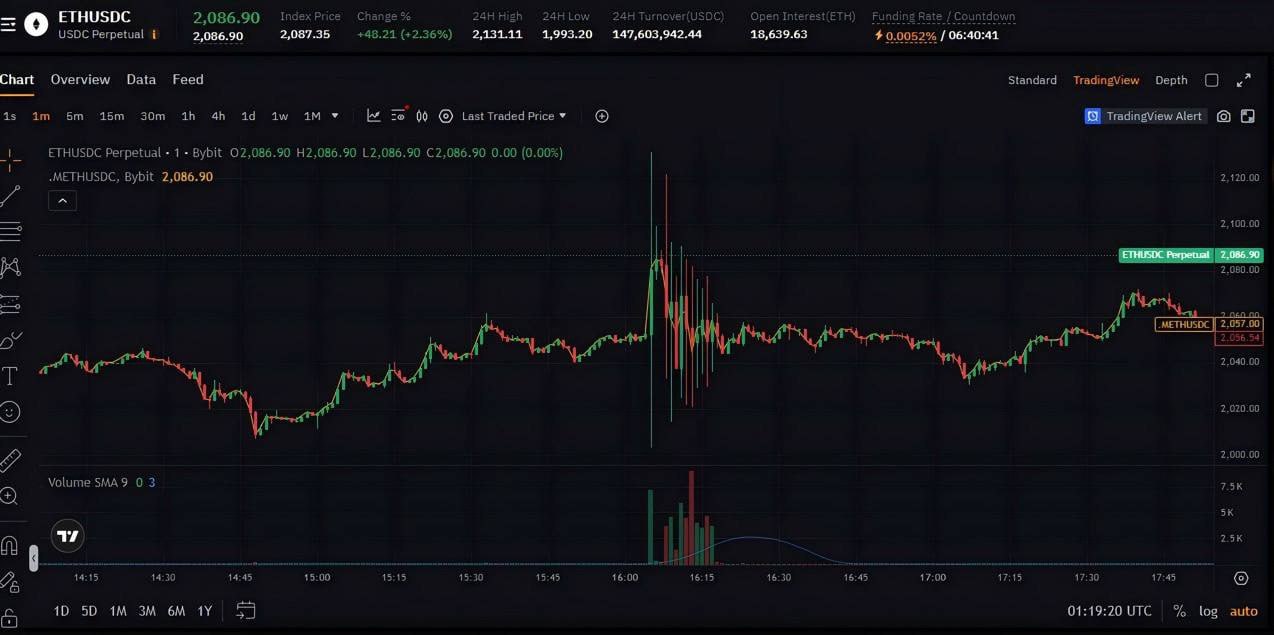Open the hamburger menu beside ETHUSDC
Screen dimensions: 1274x635
(x=8, y=25)
